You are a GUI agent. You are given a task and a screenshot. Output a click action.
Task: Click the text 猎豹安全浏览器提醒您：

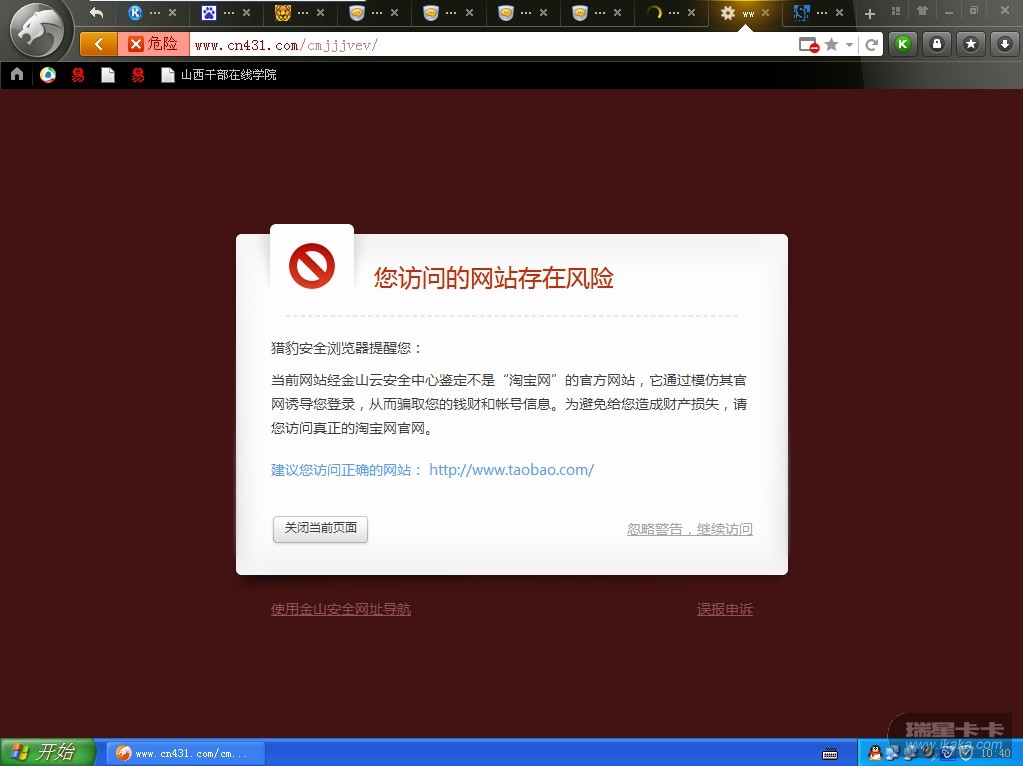coord(346,348)
